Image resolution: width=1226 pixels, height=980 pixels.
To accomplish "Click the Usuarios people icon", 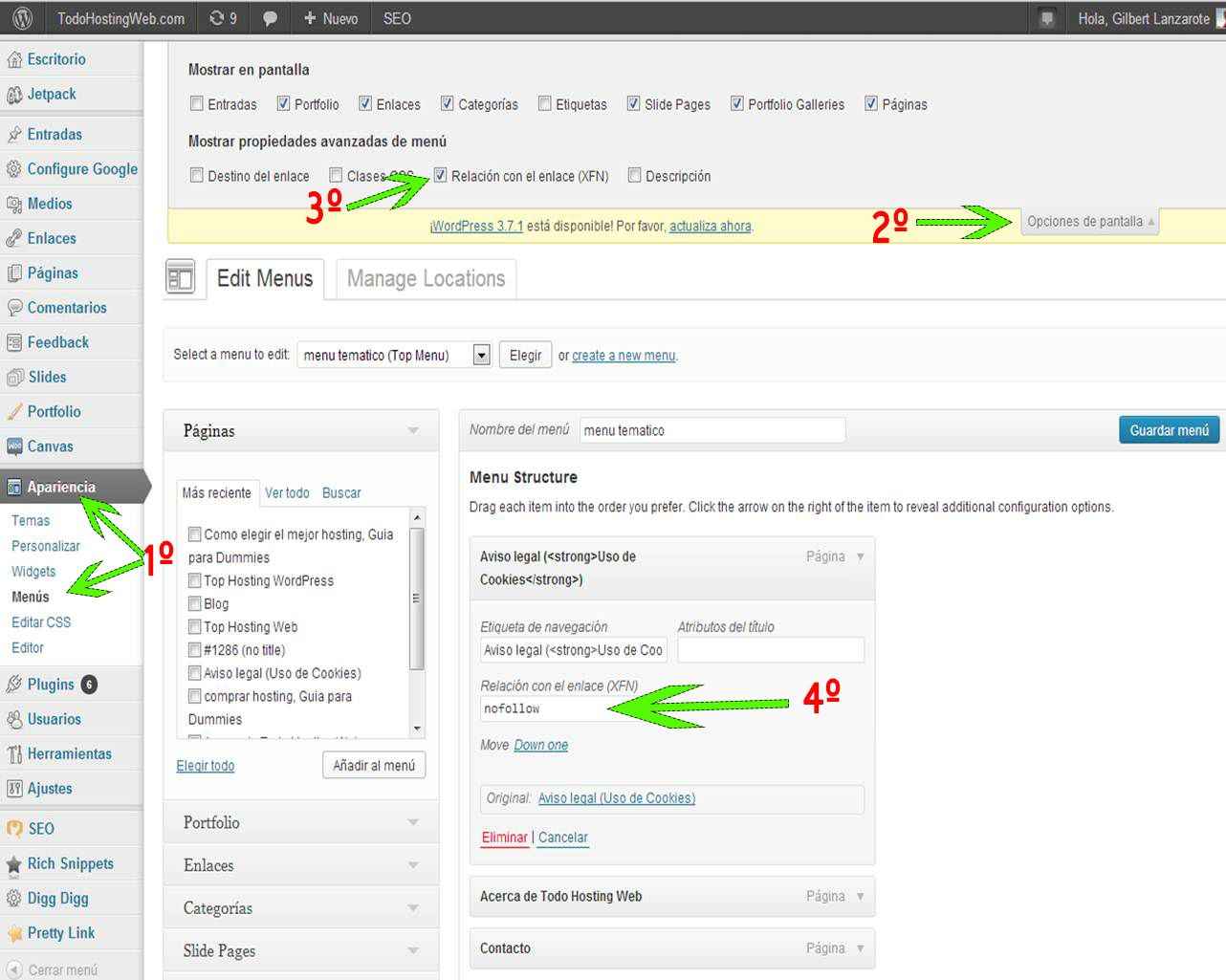I will [14, 719].
